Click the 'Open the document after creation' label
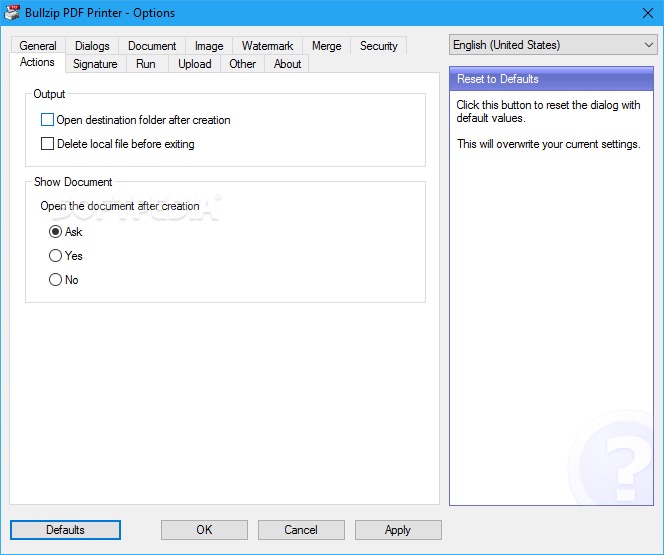This screenshot has width=664, height=555. pyautogui.click(x=120, y=206)
